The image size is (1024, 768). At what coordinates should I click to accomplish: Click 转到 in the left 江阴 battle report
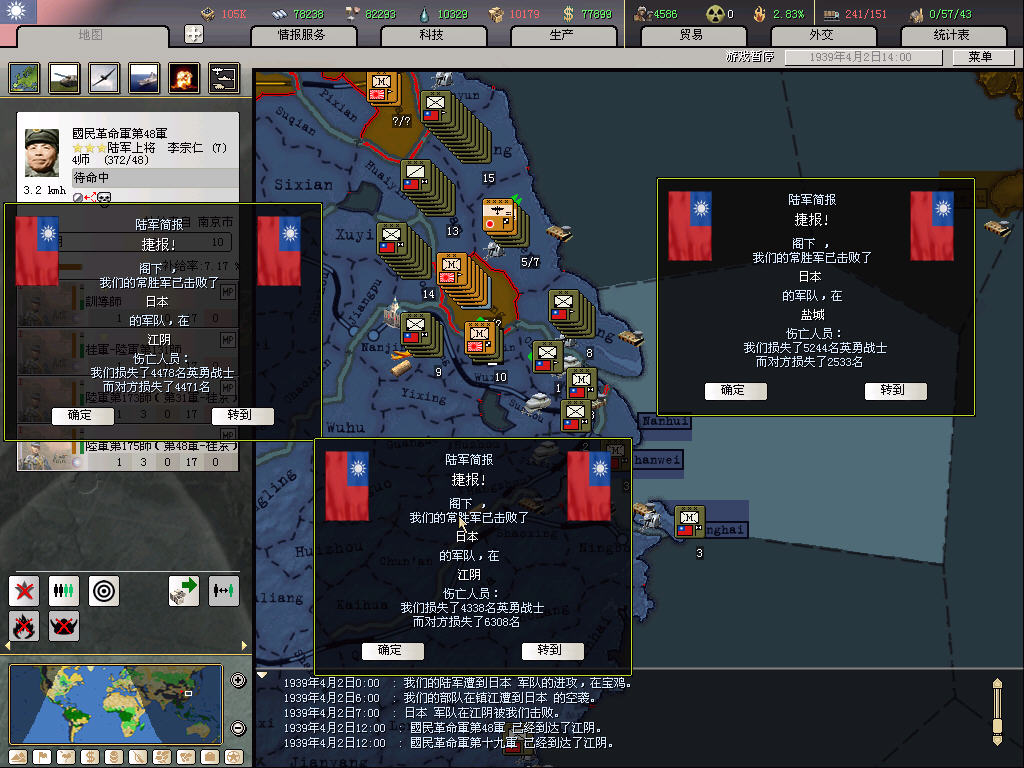coord(242,415)
